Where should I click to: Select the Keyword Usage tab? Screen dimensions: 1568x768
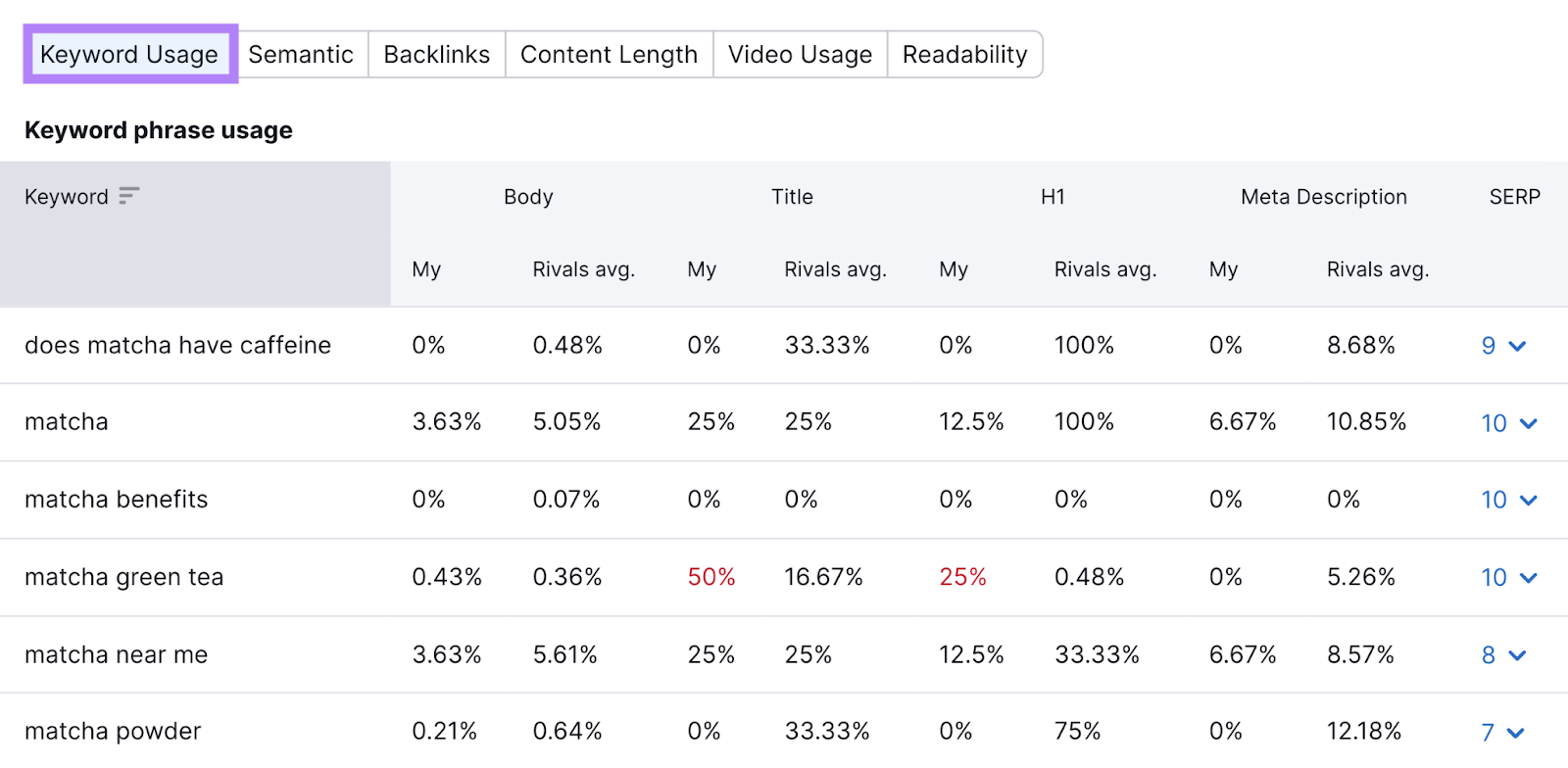click(128, 54)
